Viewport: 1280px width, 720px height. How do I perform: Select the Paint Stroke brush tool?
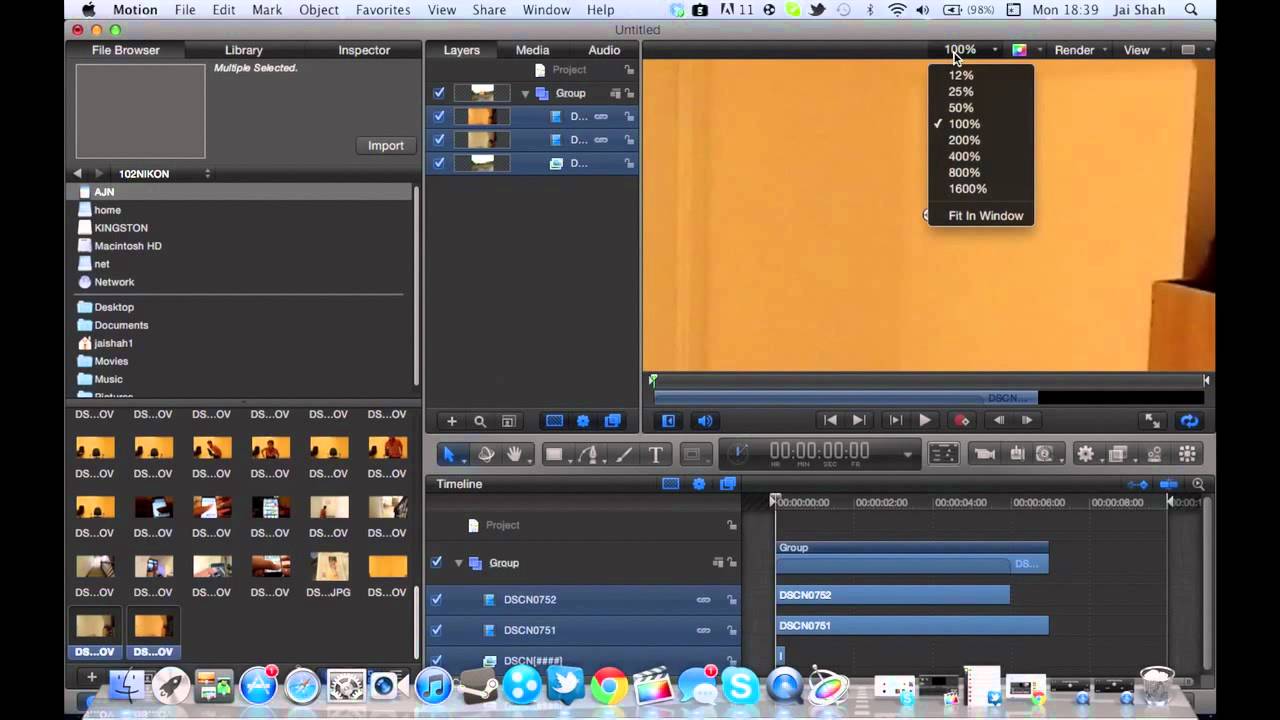tap(624, 454)
